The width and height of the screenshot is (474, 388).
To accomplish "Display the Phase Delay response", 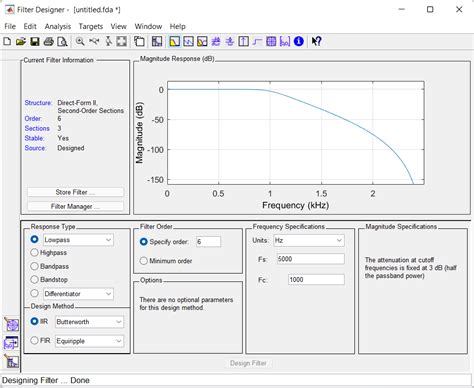I will [x=230, y=42].
